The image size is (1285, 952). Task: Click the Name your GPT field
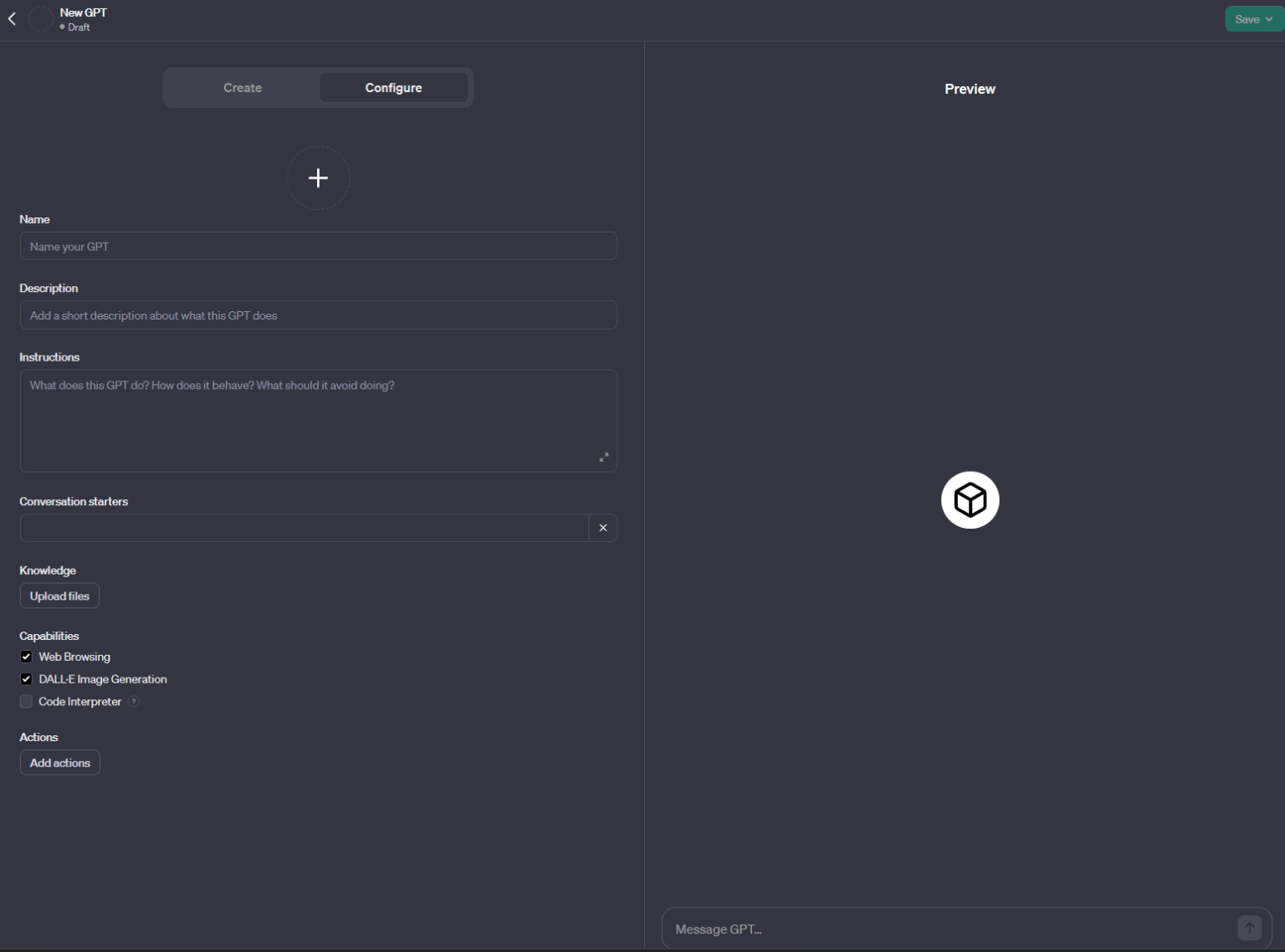tap(318, 245)
